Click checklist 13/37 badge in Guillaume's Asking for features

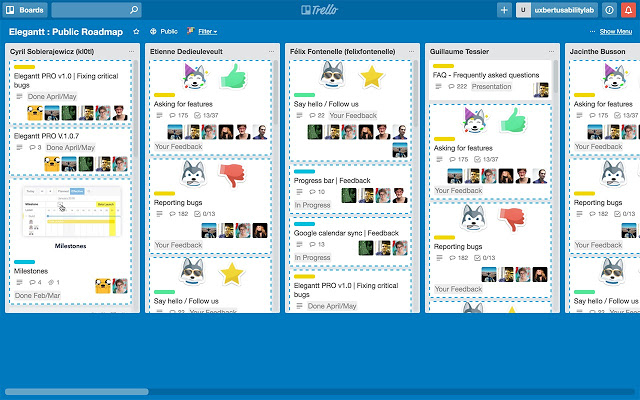pos(486,160)
